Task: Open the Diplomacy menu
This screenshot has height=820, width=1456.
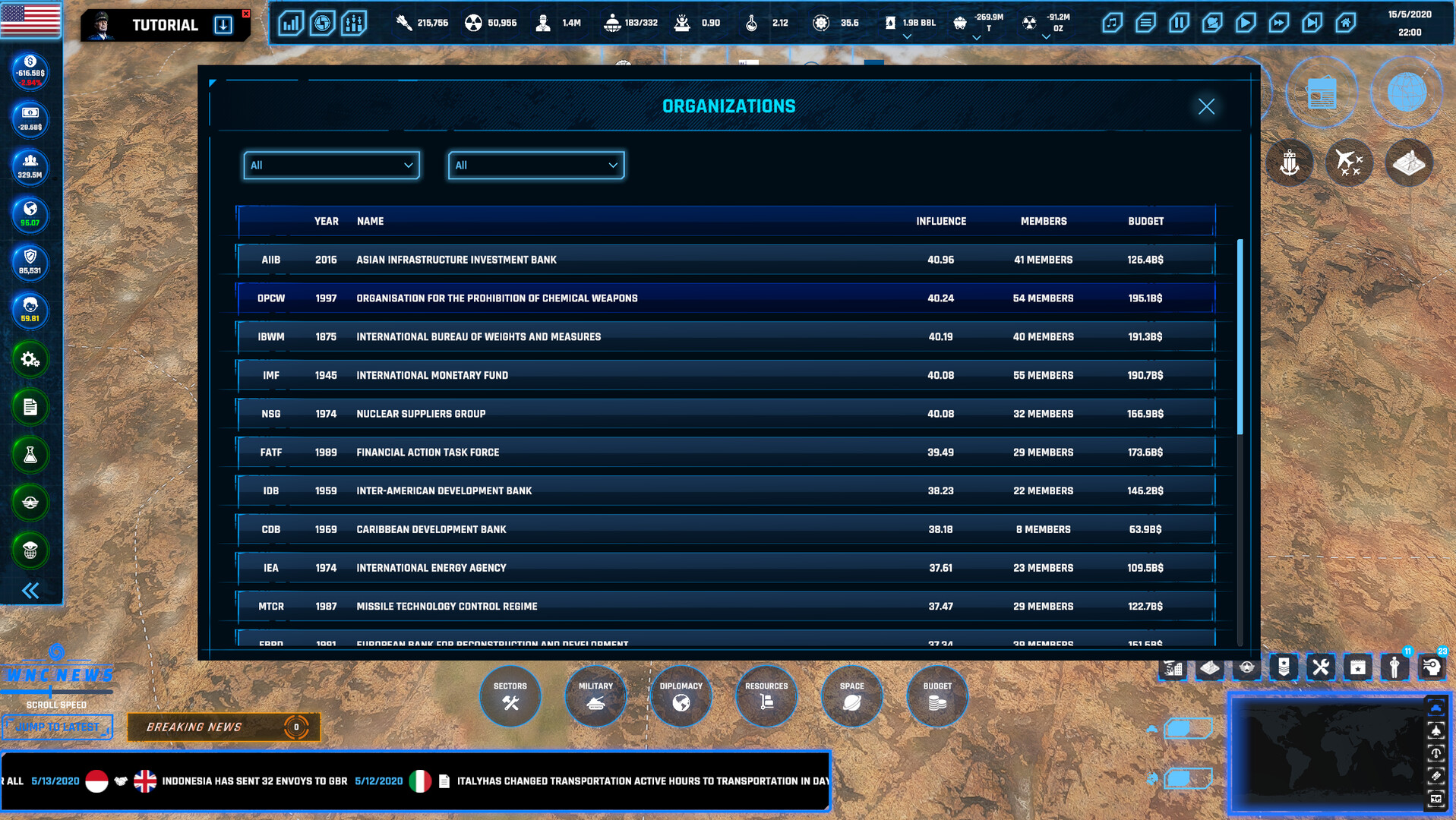Action: [x=681, y=696]
